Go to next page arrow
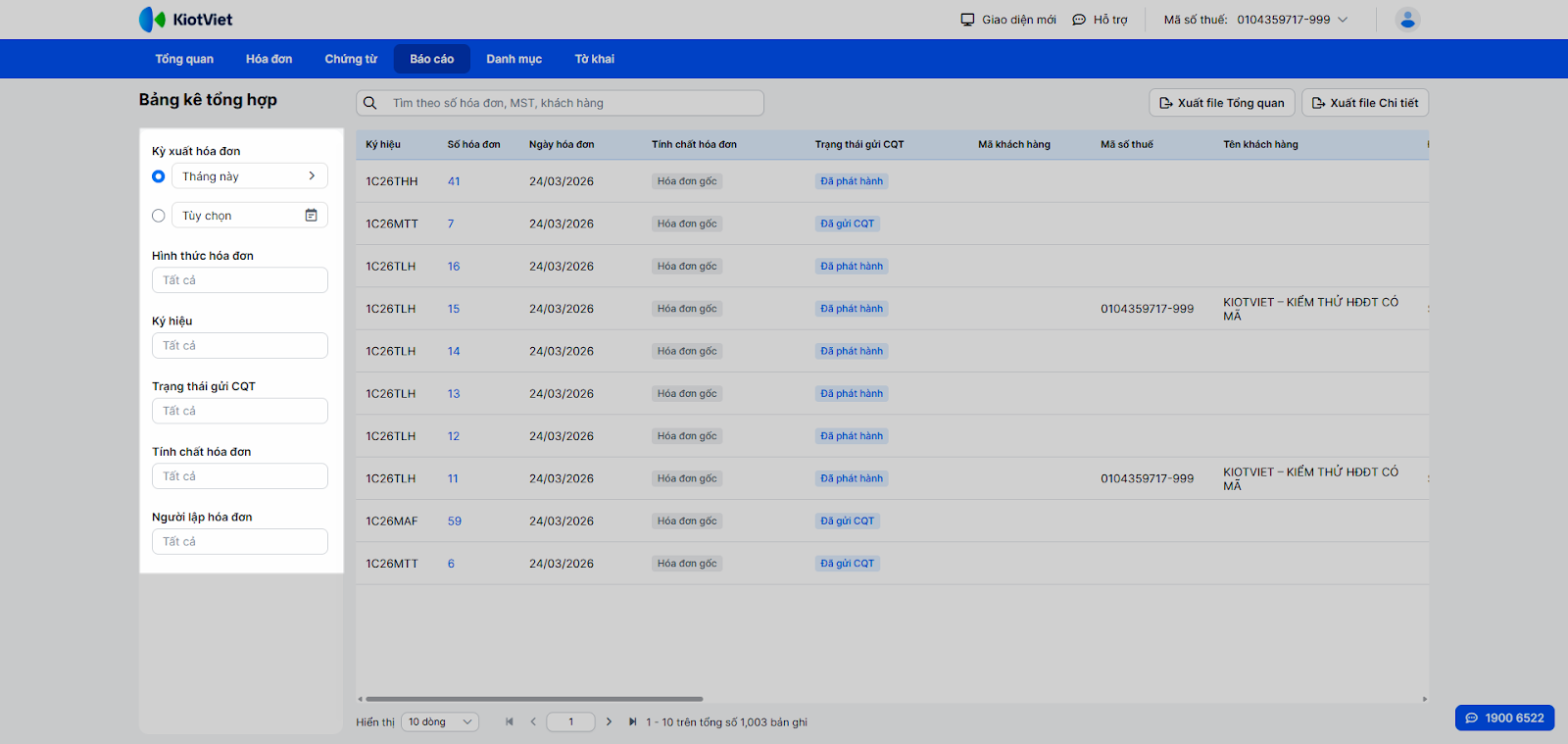Viewport: 1568px width, 744px height. (609, 722)
